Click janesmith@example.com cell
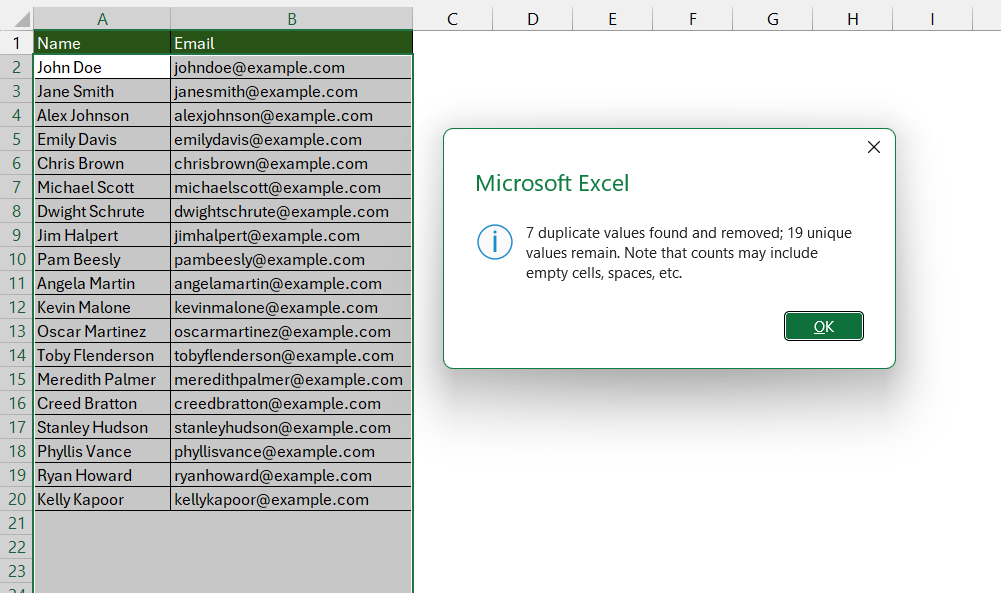Image resolution: width=1001 pixels, height=593 pixels. [x=292, y=91]
